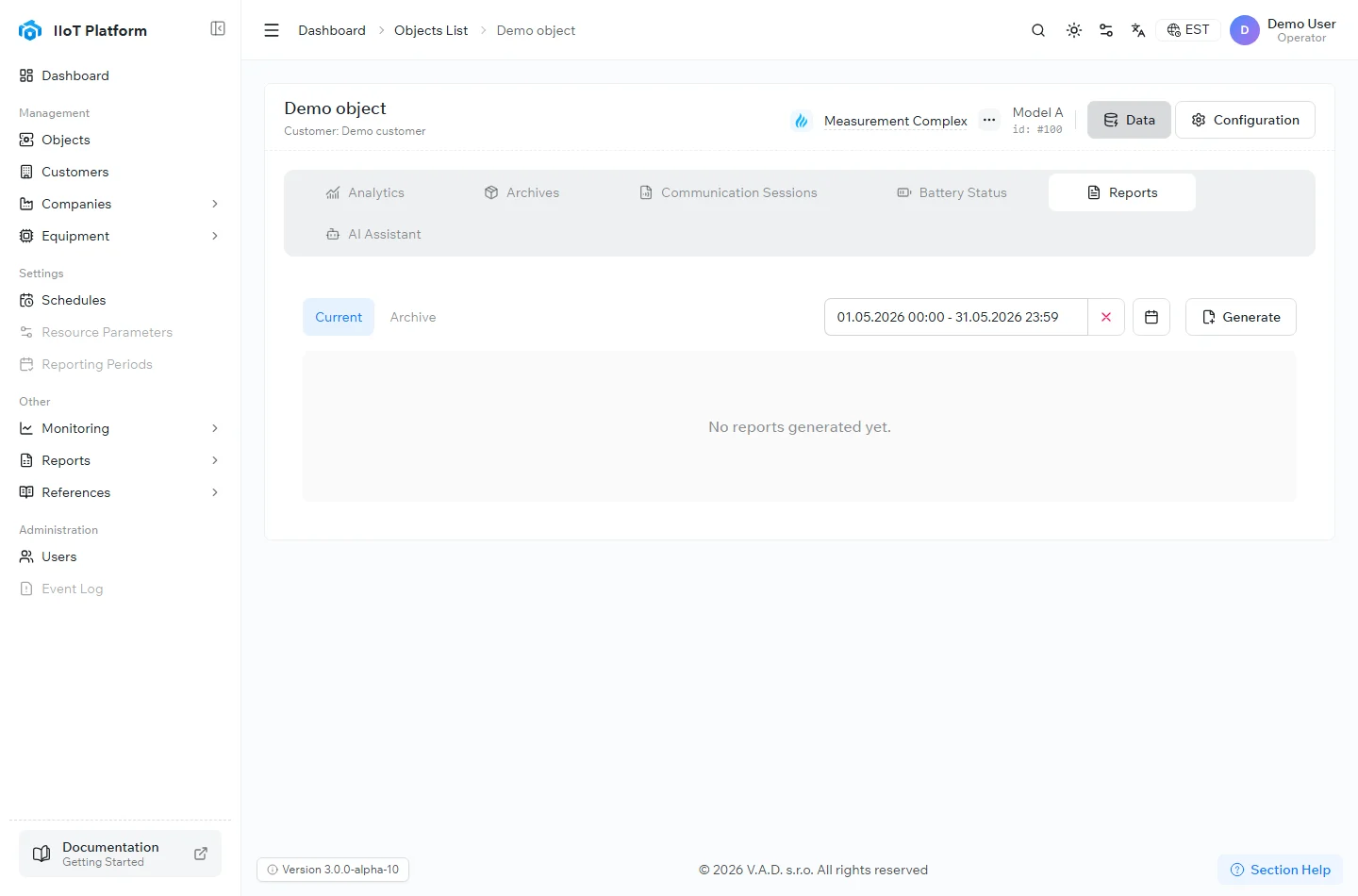Screen dimensions: 1358x896
Task: Open Section Help
Action: tap(1280, 870)
